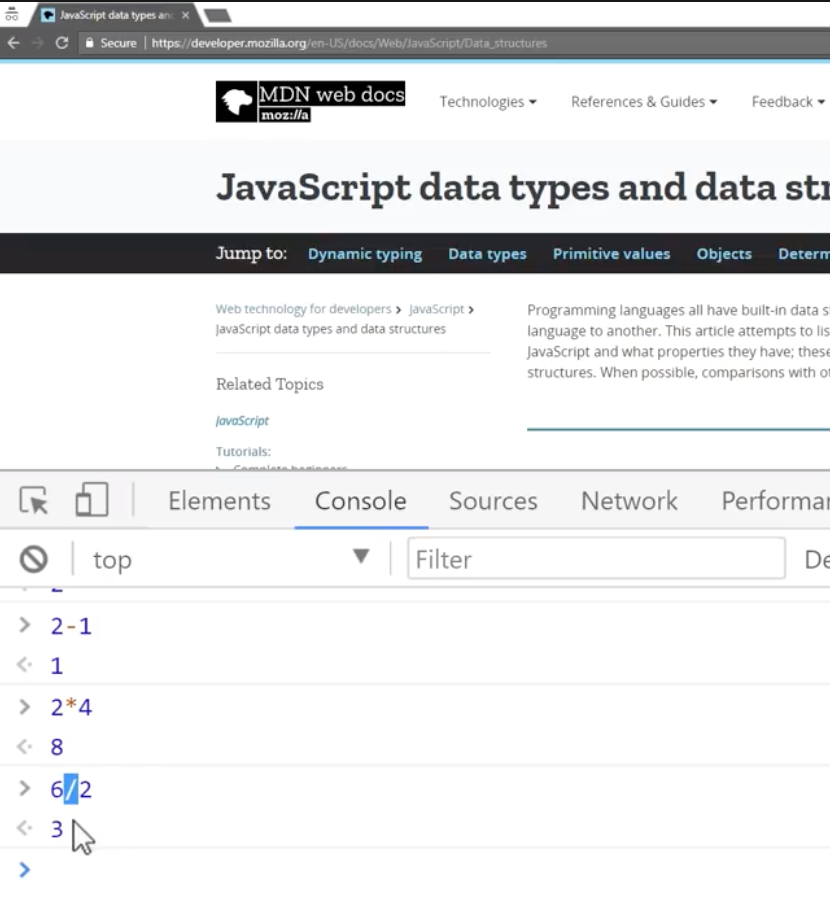Screen dimensions: 830x900
Task: Click the result 1 in console
Action: [x=56, y=666]
